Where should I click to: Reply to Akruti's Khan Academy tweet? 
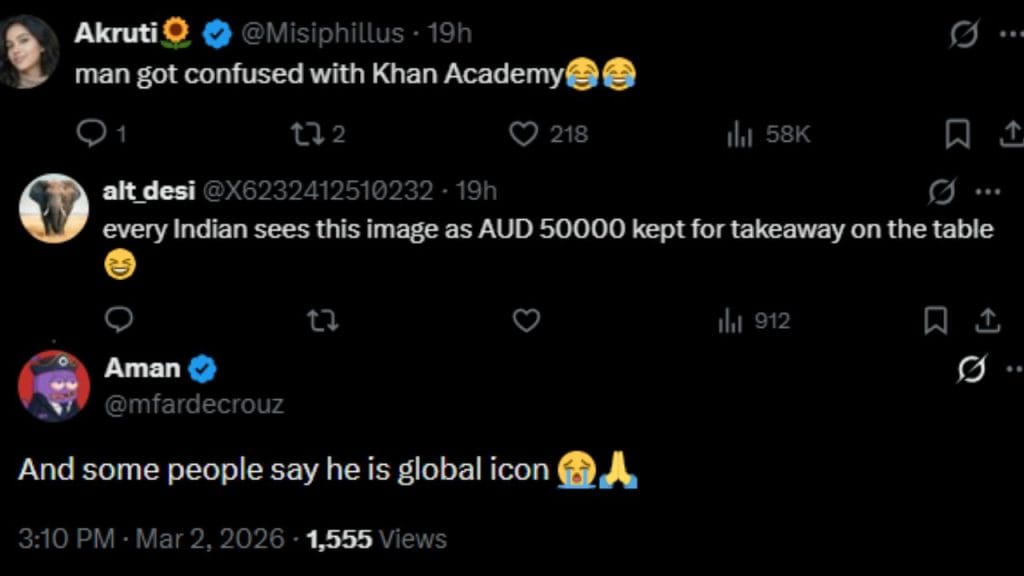[91, 133]
